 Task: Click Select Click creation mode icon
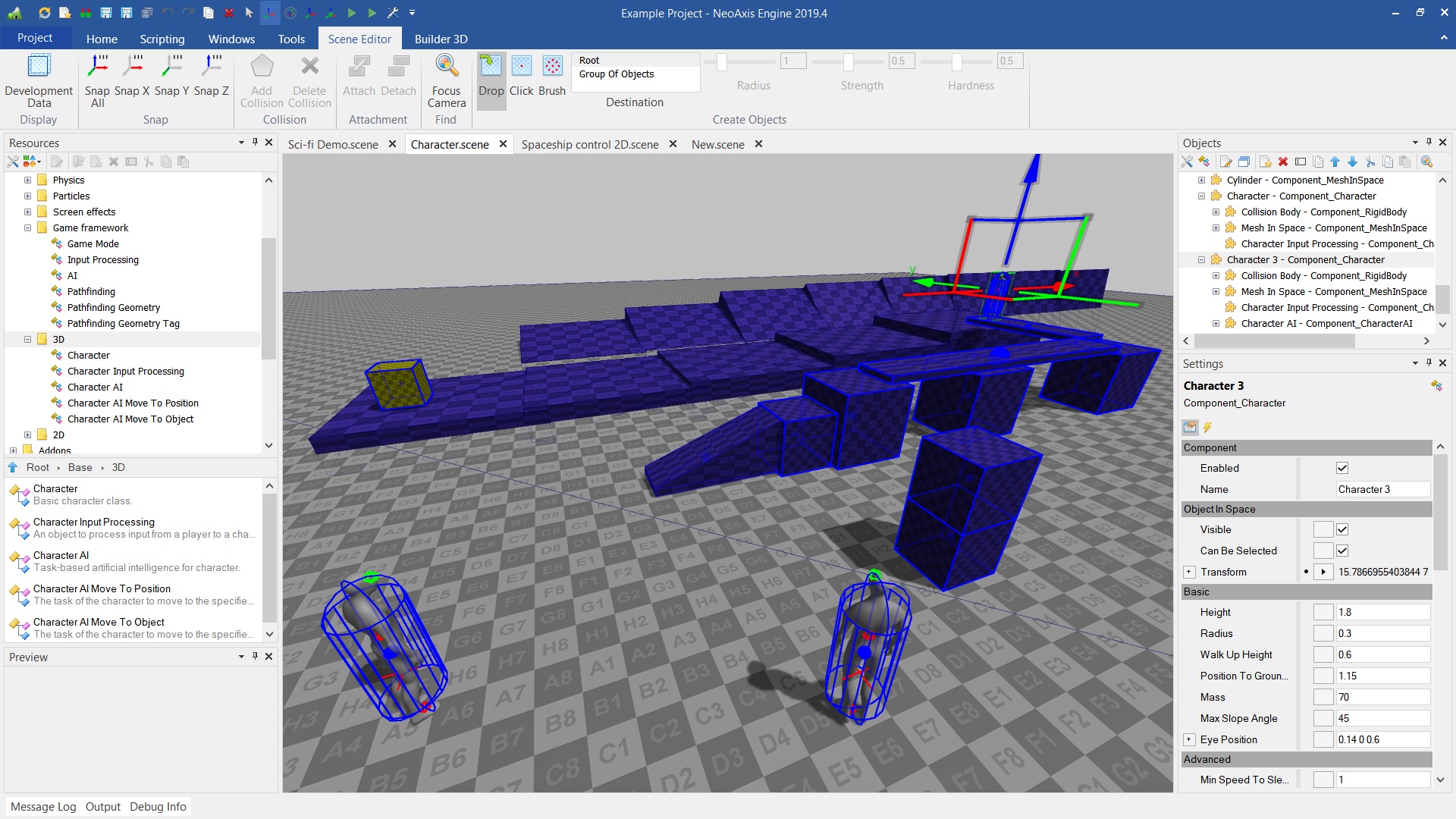522,67
